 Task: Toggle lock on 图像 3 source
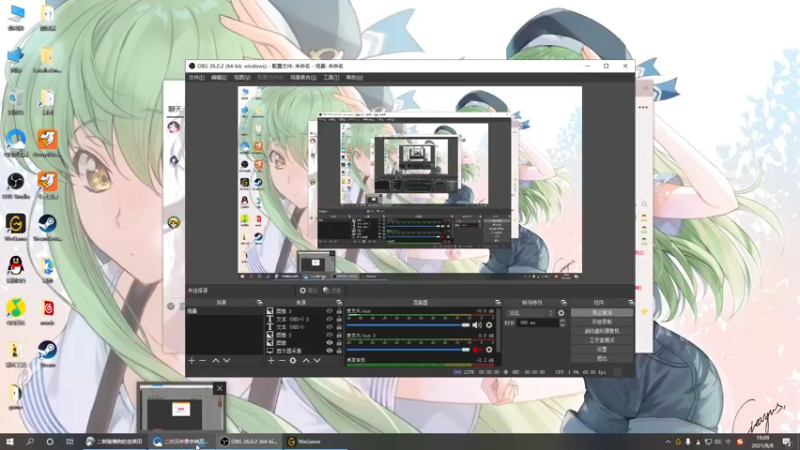coord(339,311)
